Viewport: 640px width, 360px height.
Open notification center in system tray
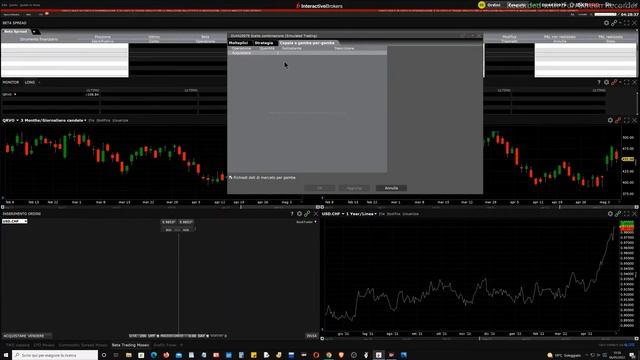pyautogui.click(x=632, y=355)
